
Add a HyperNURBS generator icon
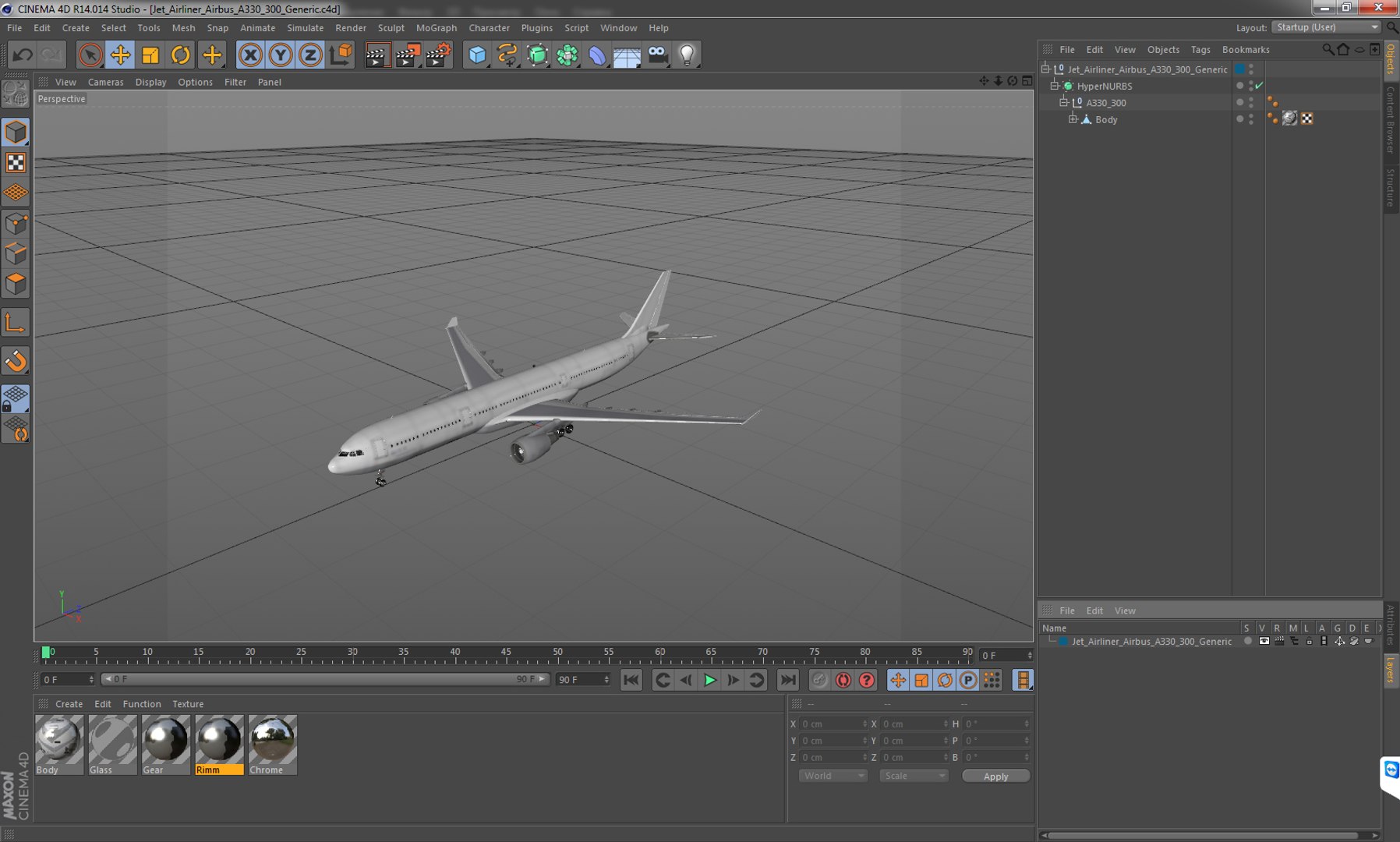538,55
